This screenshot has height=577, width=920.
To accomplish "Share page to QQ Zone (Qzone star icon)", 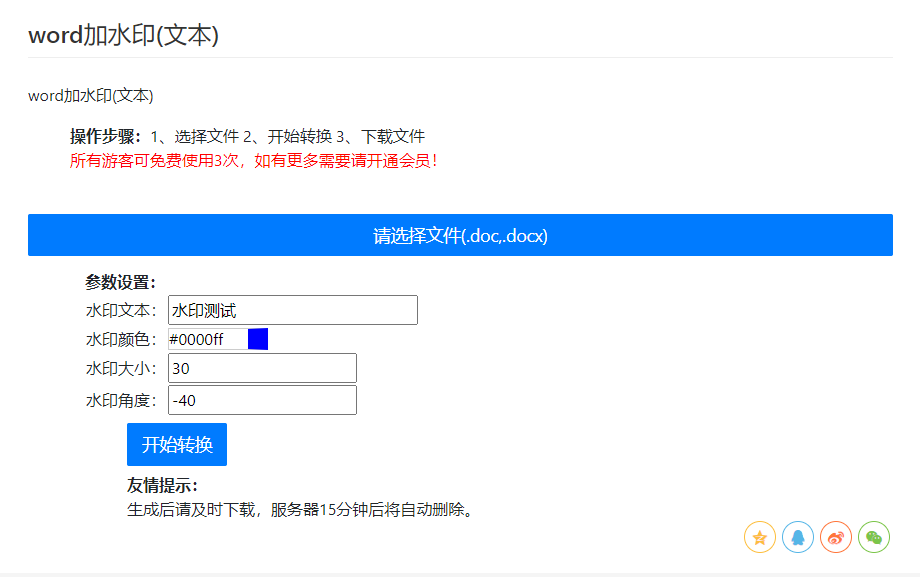I will pyautogui.click(x=760, y=537).
